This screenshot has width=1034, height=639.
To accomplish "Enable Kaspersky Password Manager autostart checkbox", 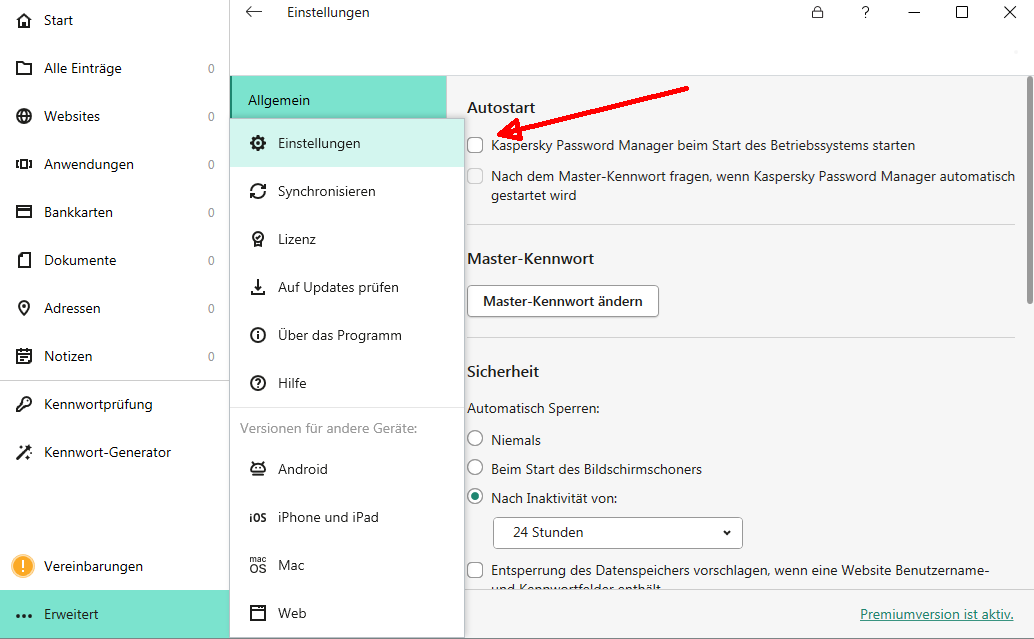I will 475,145.
